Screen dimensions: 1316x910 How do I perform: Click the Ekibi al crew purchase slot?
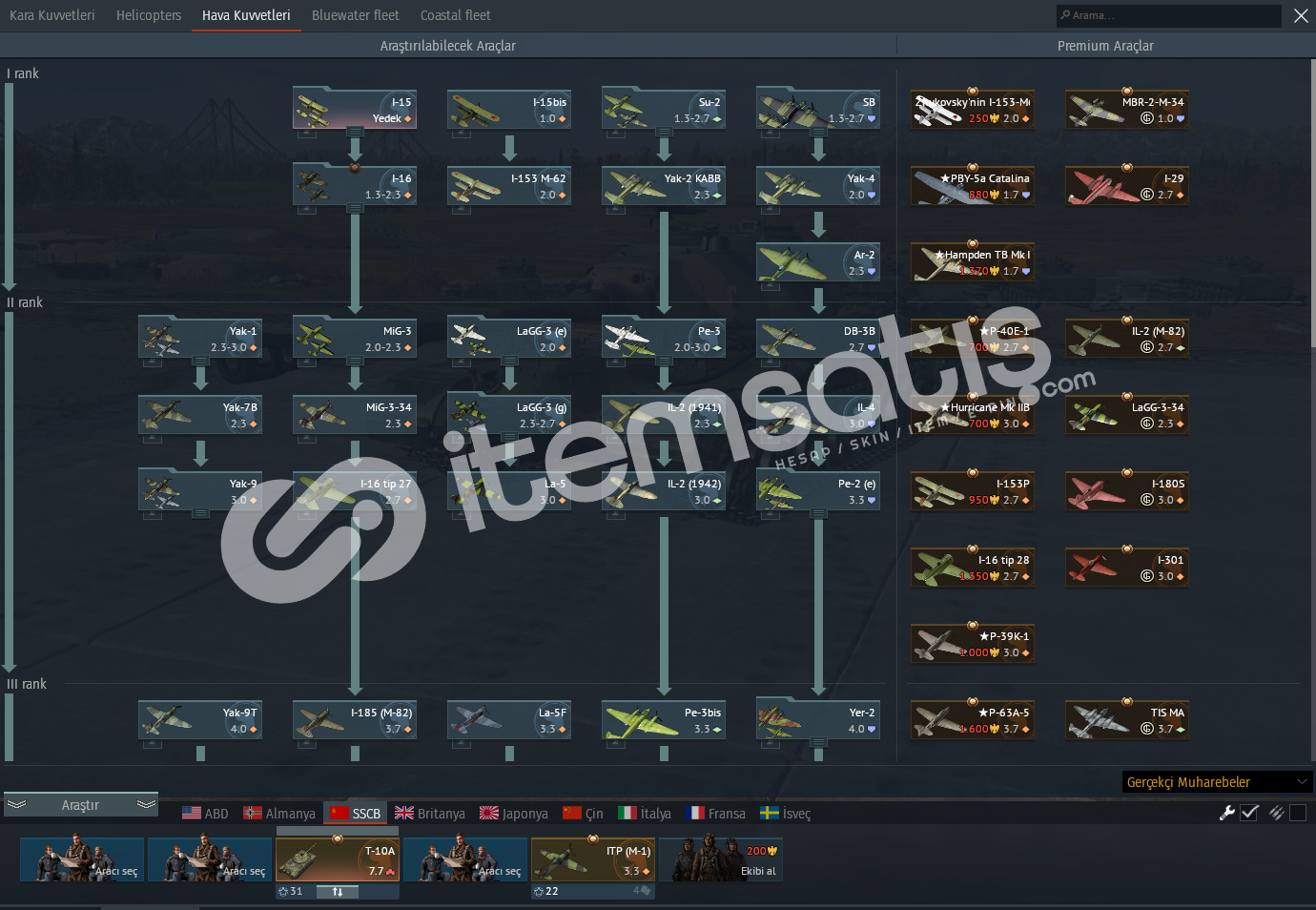tap(721, 858)
